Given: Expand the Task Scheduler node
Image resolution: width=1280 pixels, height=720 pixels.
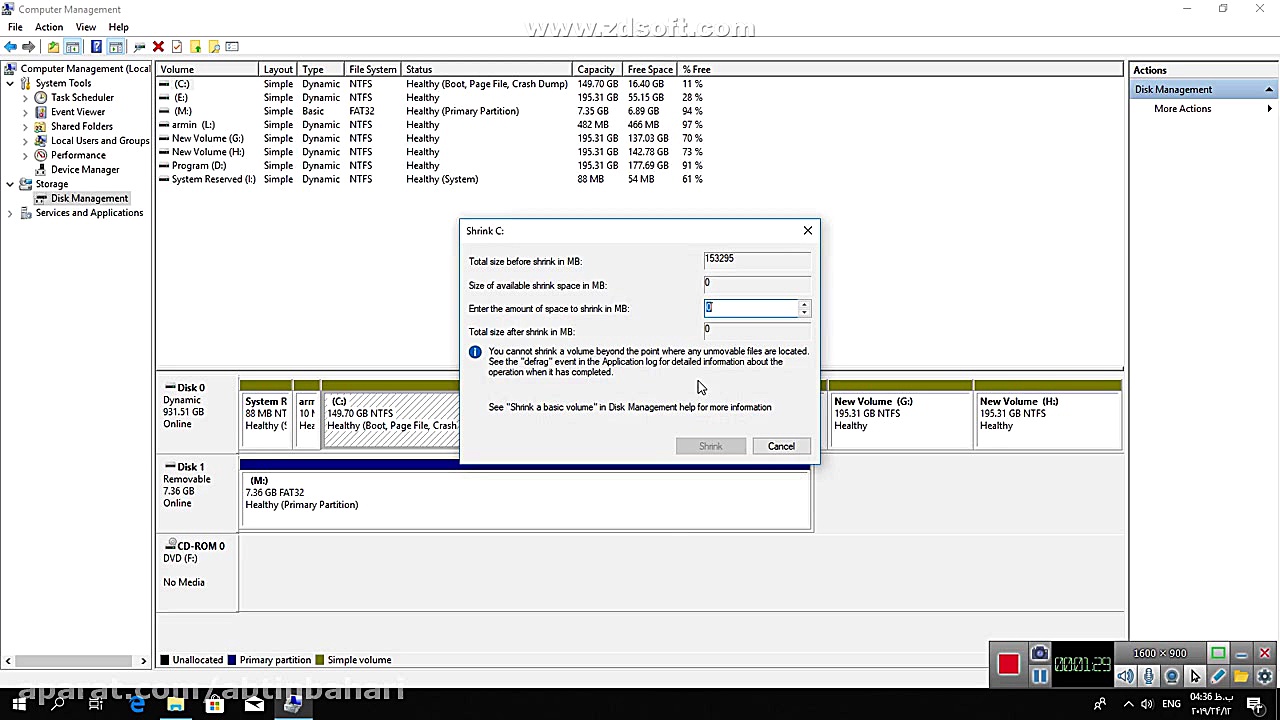Looking at the screenshot, I should 25,98.
